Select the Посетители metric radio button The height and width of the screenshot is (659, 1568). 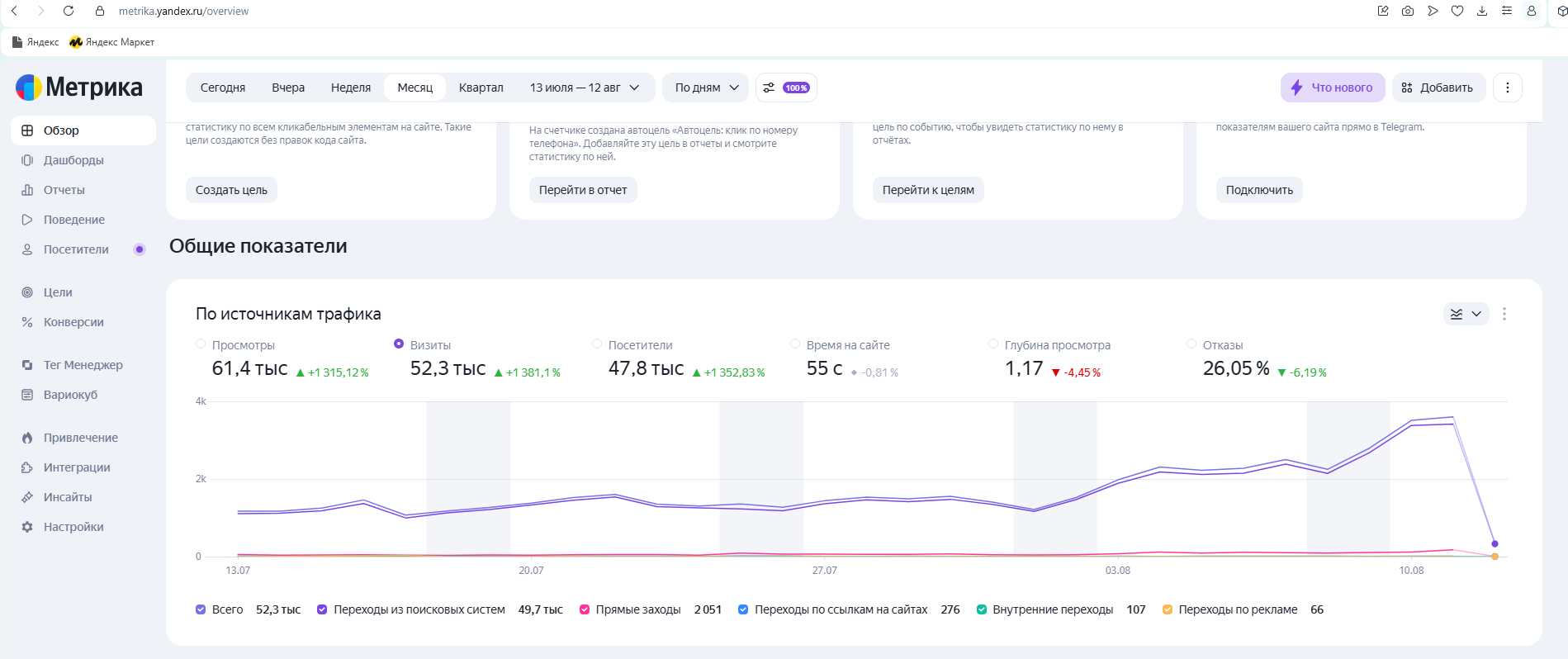597,344
